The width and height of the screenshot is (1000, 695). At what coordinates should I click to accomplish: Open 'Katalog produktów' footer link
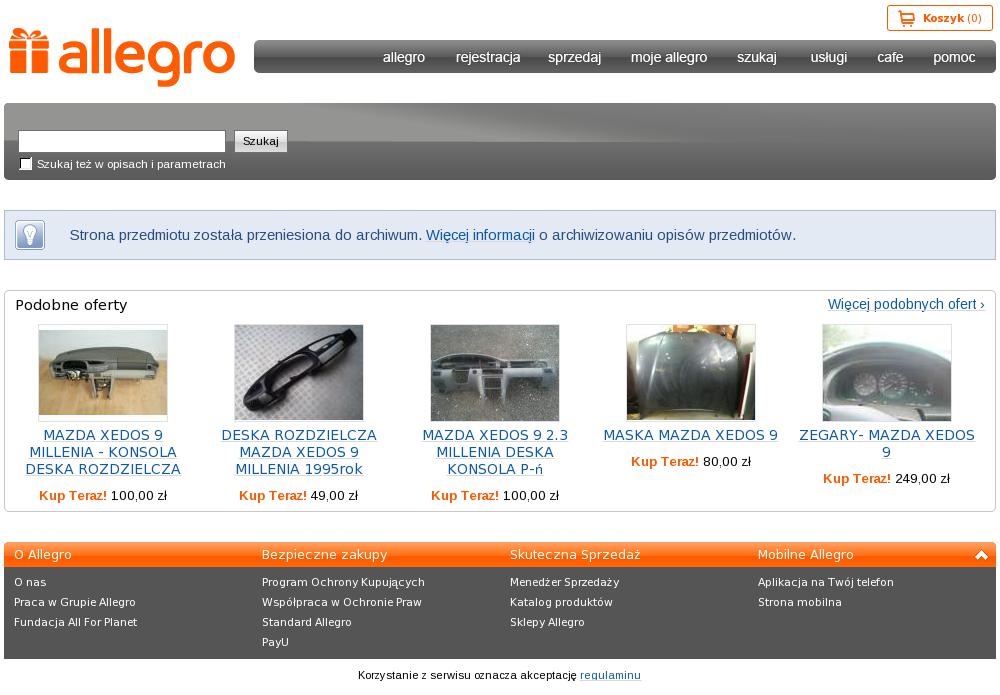click(561, 602)
